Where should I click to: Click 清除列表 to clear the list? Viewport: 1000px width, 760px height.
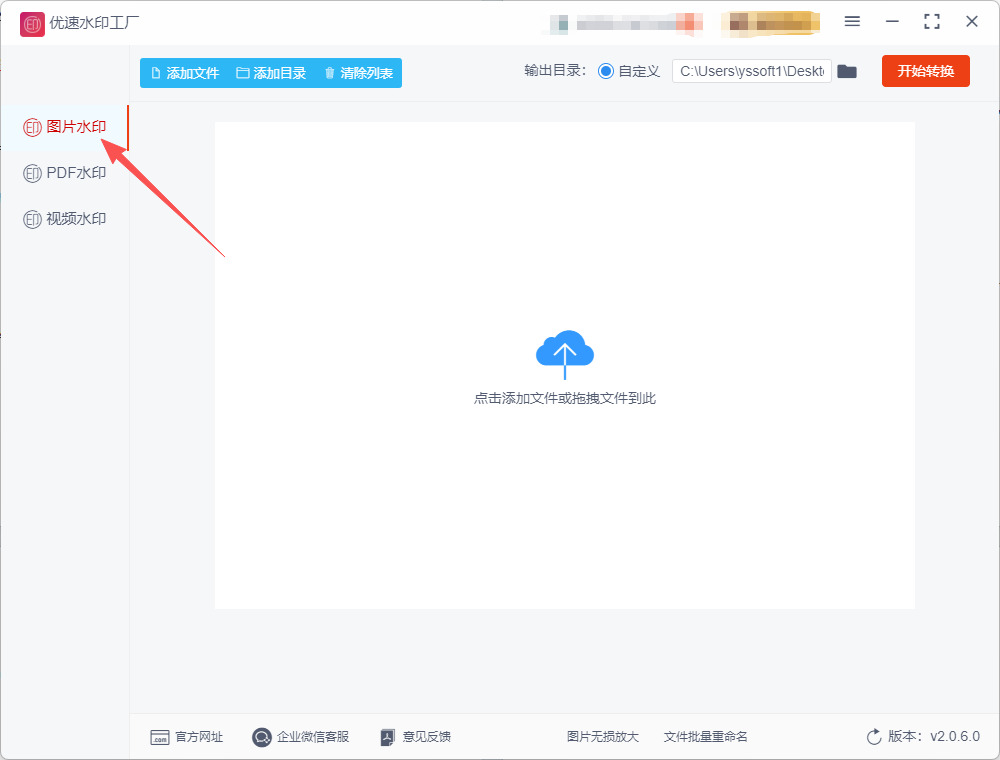coord(358,73)
